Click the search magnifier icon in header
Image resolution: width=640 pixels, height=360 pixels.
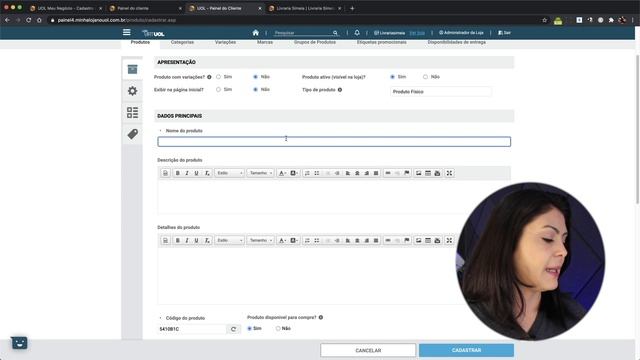click(335, 33)
